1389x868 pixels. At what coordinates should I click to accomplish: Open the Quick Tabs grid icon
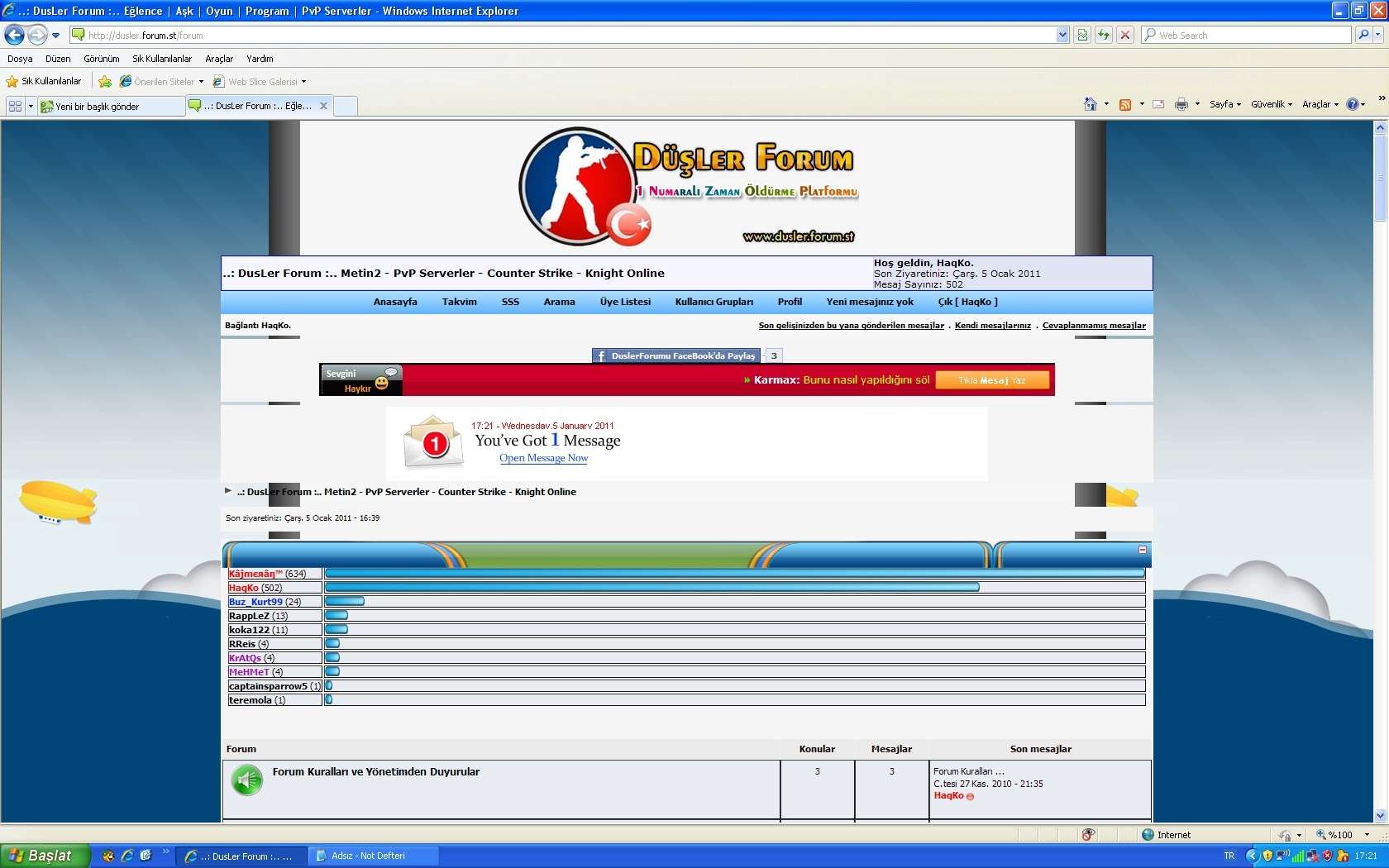click(15, 106)
